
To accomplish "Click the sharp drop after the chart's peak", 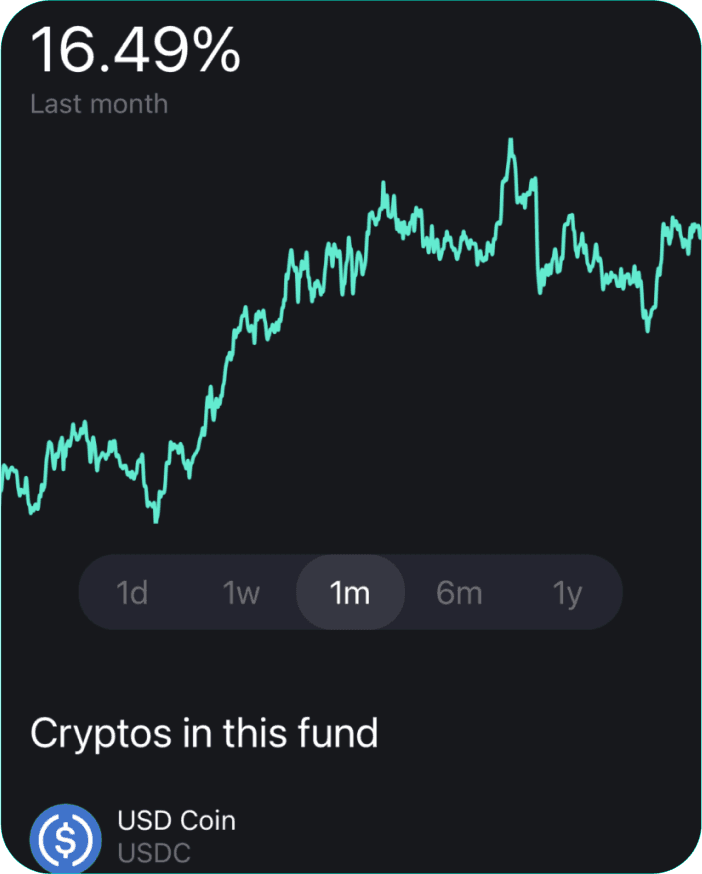I will [x=538, y=234].
